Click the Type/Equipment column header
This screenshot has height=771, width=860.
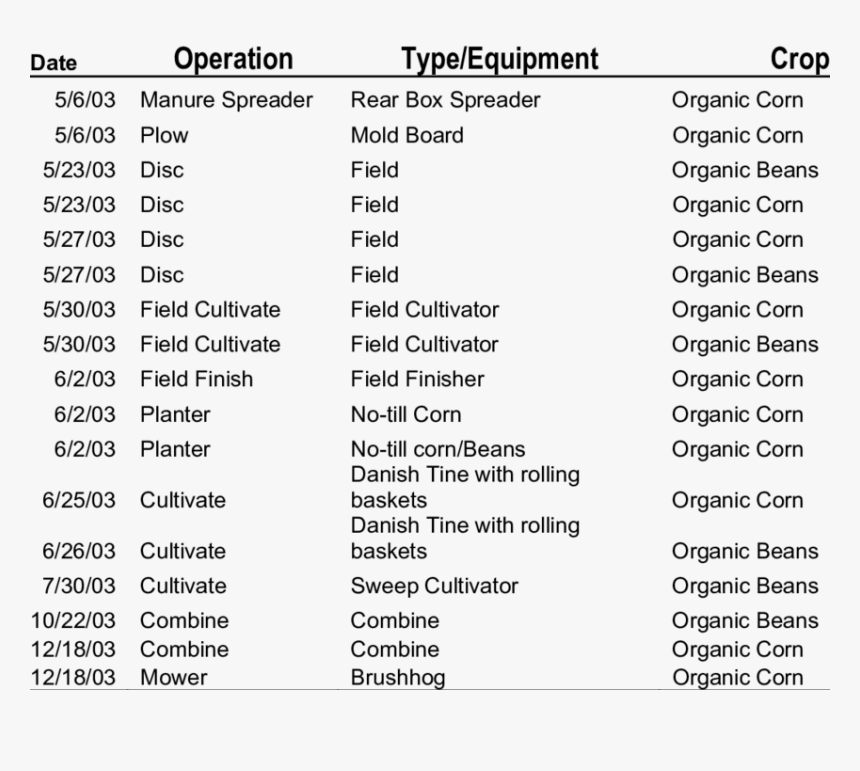point(499,59)
